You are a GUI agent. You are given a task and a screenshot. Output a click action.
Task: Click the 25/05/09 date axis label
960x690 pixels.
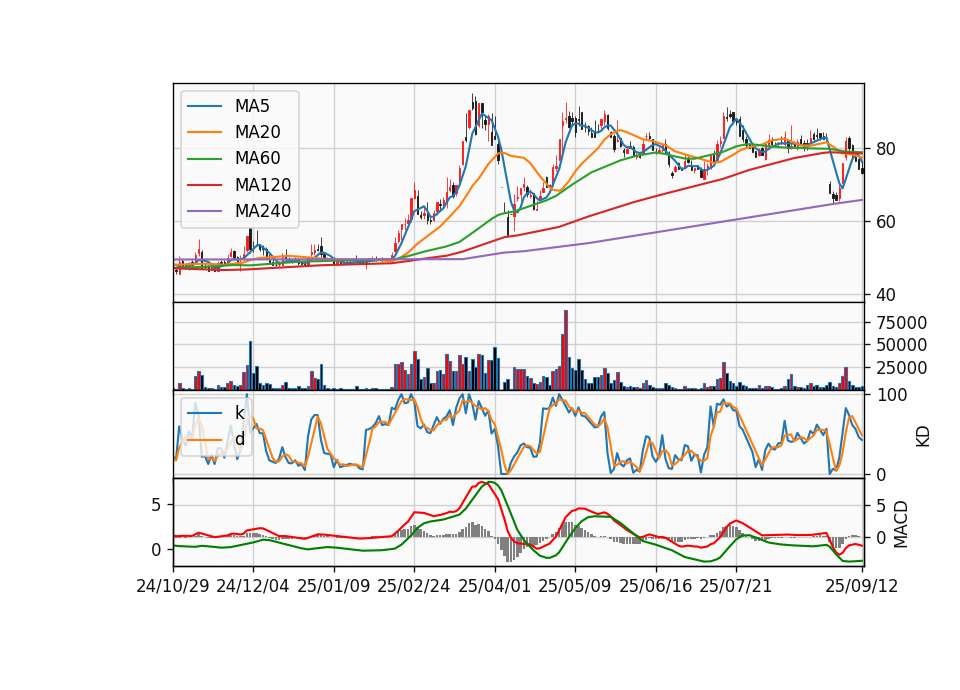pyautogui.click(x=575, y=586)
